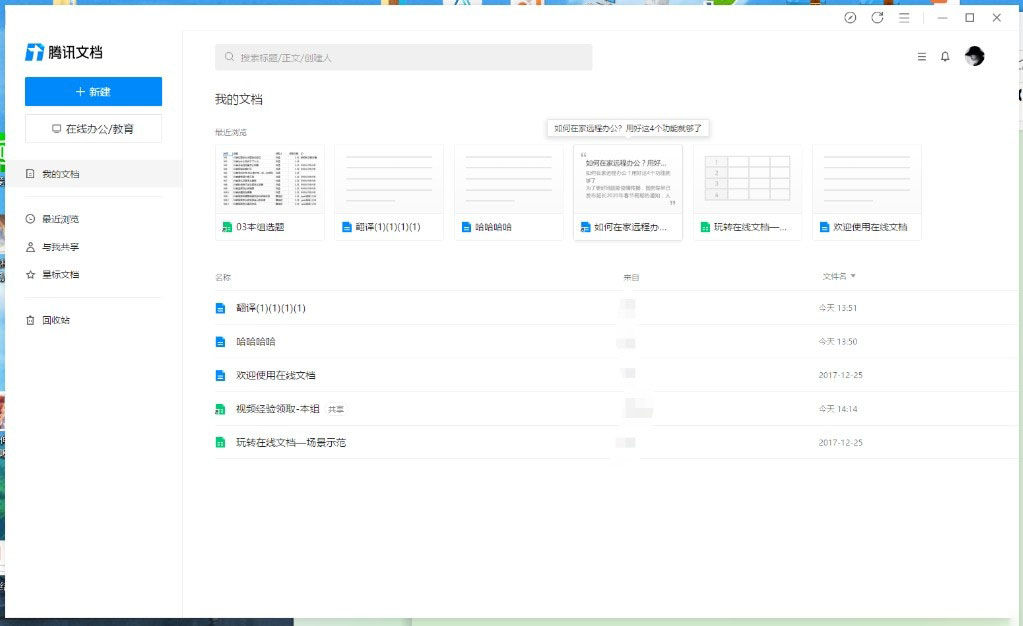Click the Tencent Docs logo
This screenshot has width=1023, height=626.
click(x=64, y=52)
